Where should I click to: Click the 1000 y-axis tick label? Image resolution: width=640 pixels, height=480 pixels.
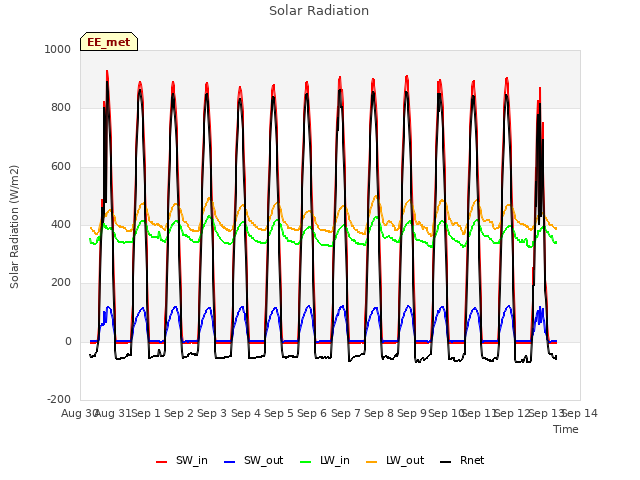click(58, 49)
